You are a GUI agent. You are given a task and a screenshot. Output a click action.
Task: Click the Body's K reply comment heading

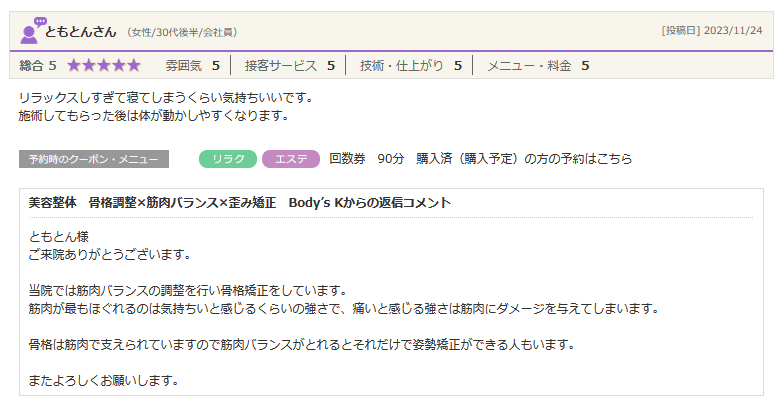point(240,203)
